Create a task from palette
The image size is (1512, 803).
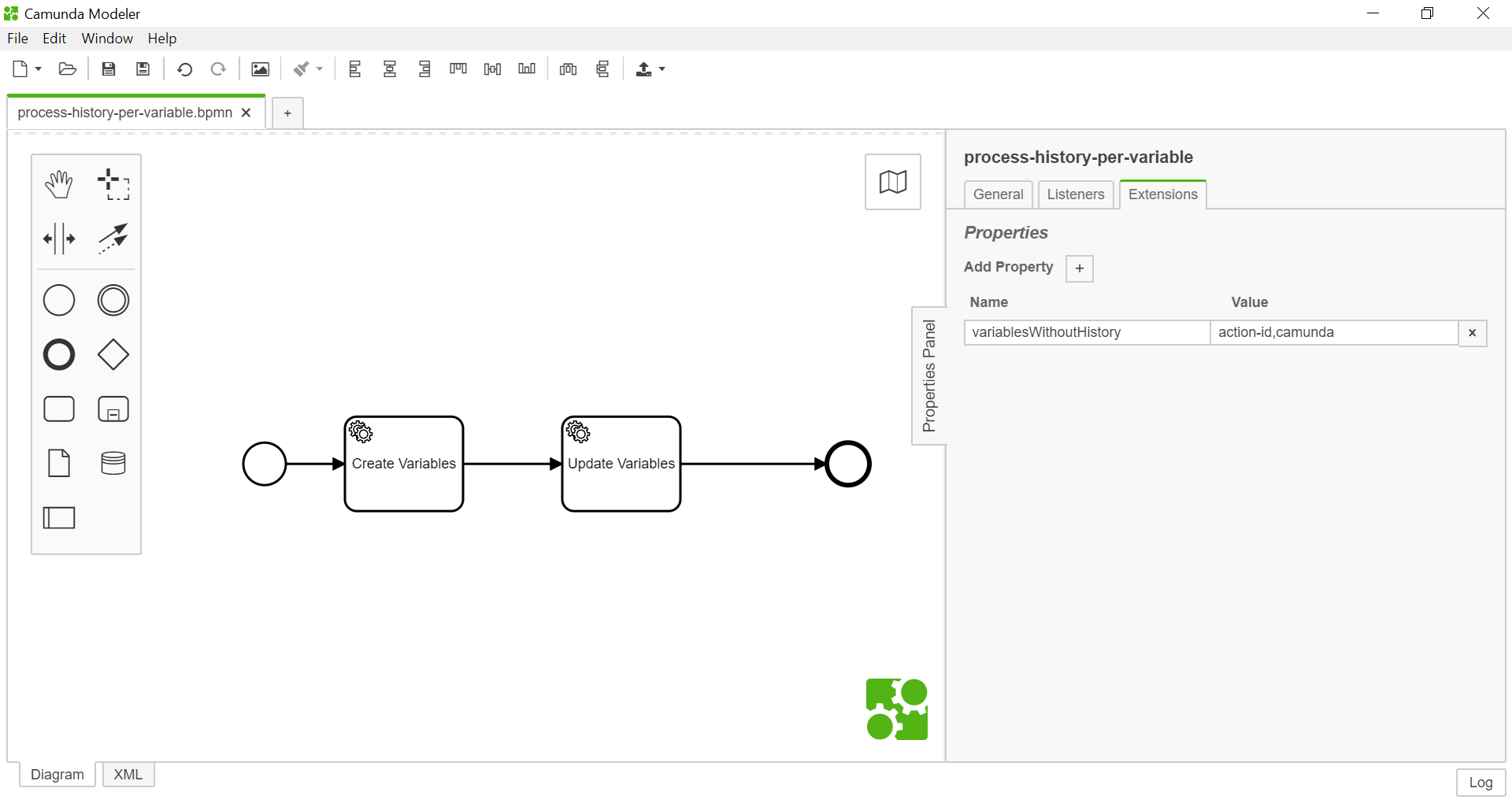pyautogui.click(x=59, y=409)
